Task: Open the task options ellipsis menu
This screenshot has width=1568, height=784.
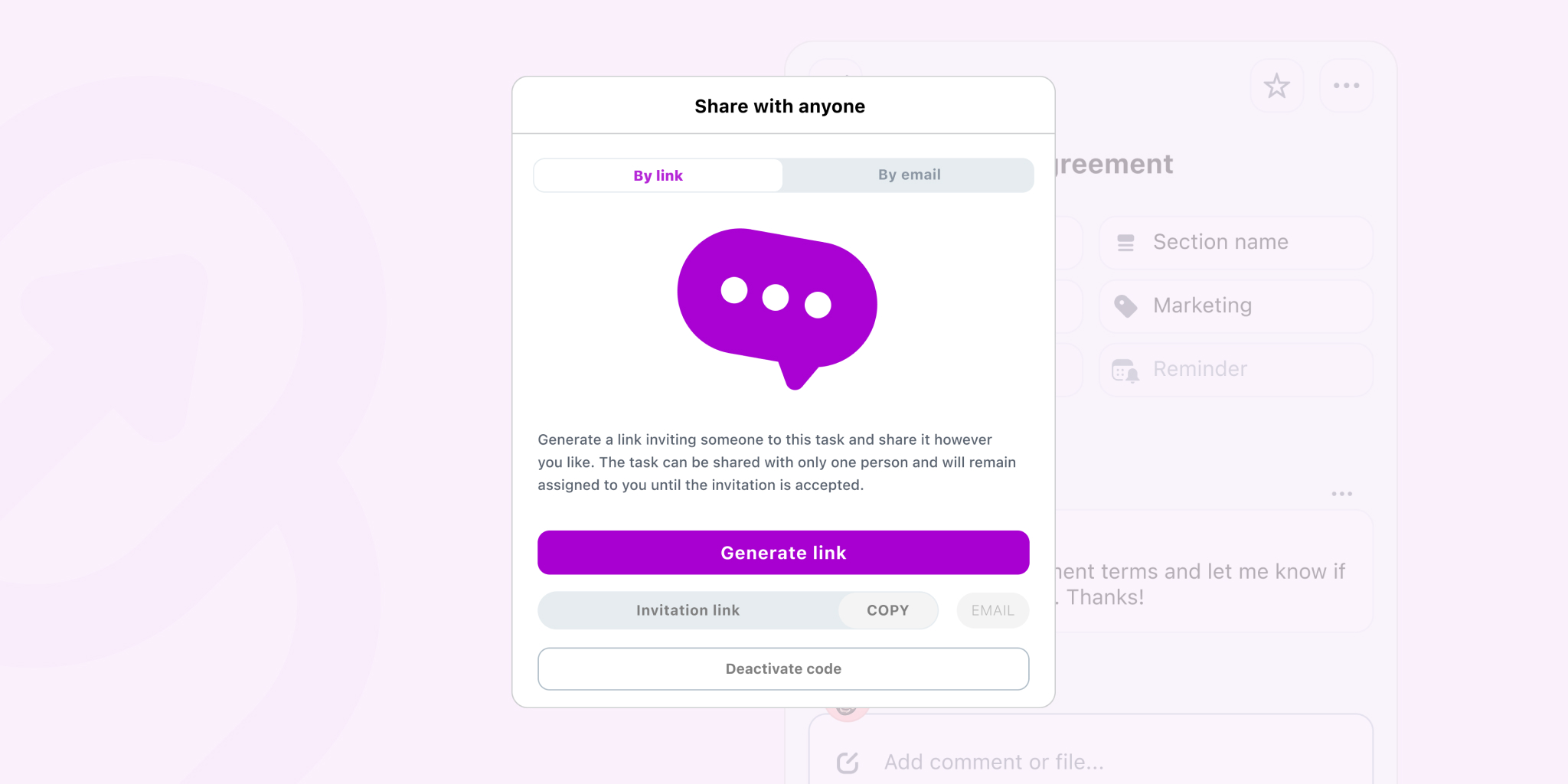Action: 1346,86
